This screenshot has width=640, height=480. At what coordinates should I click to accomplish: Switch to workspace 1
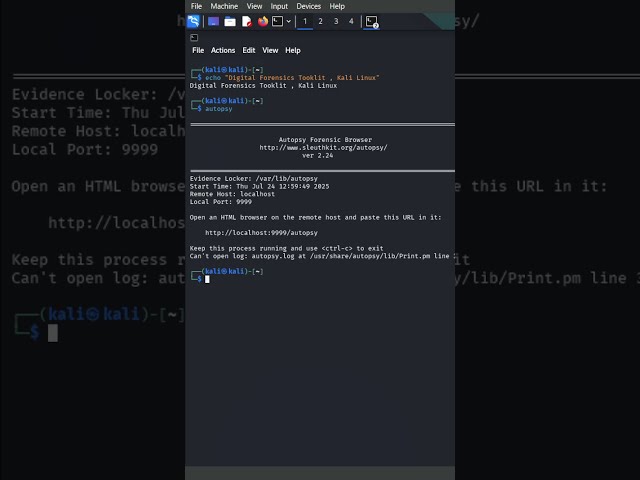tap(305, 21)
